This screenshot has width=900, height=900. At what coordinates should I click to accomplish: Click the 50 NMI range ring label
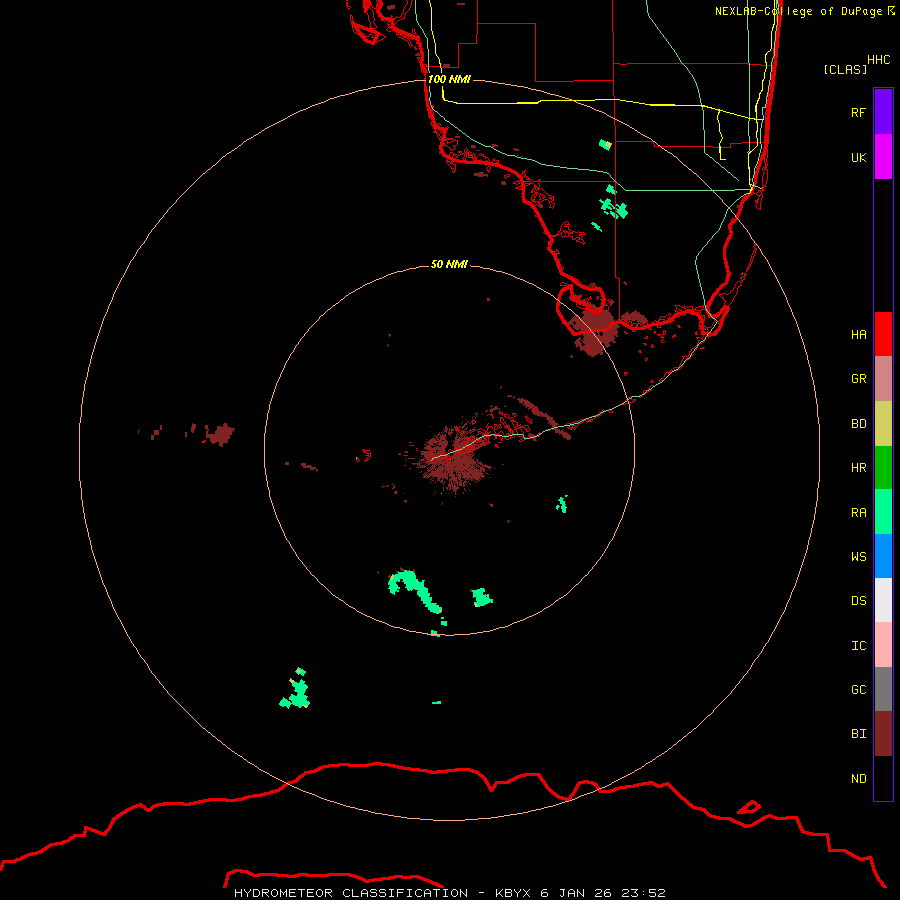click(449, 264)
